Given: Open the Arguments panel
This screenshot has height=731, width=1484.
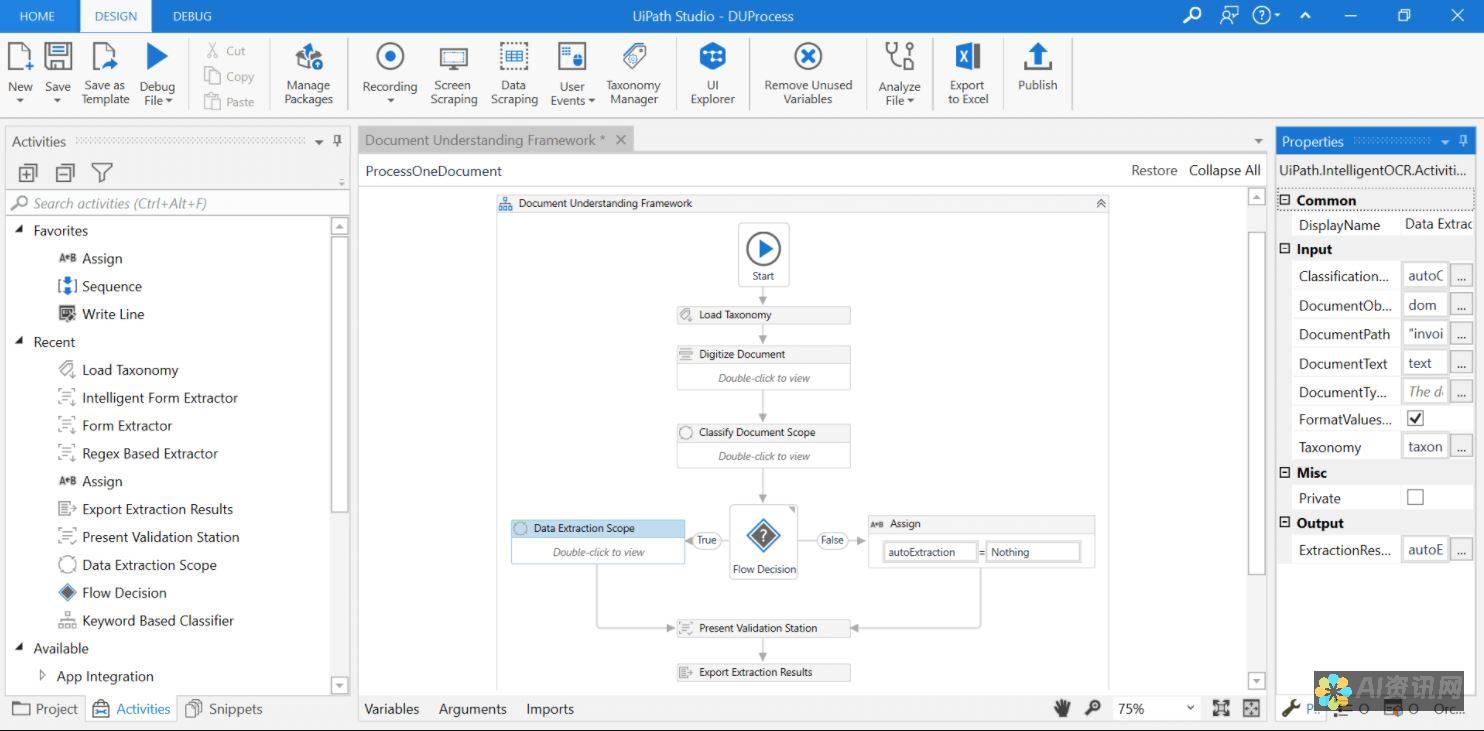Looking at the screenshot, I should click(x=472, y=708).
